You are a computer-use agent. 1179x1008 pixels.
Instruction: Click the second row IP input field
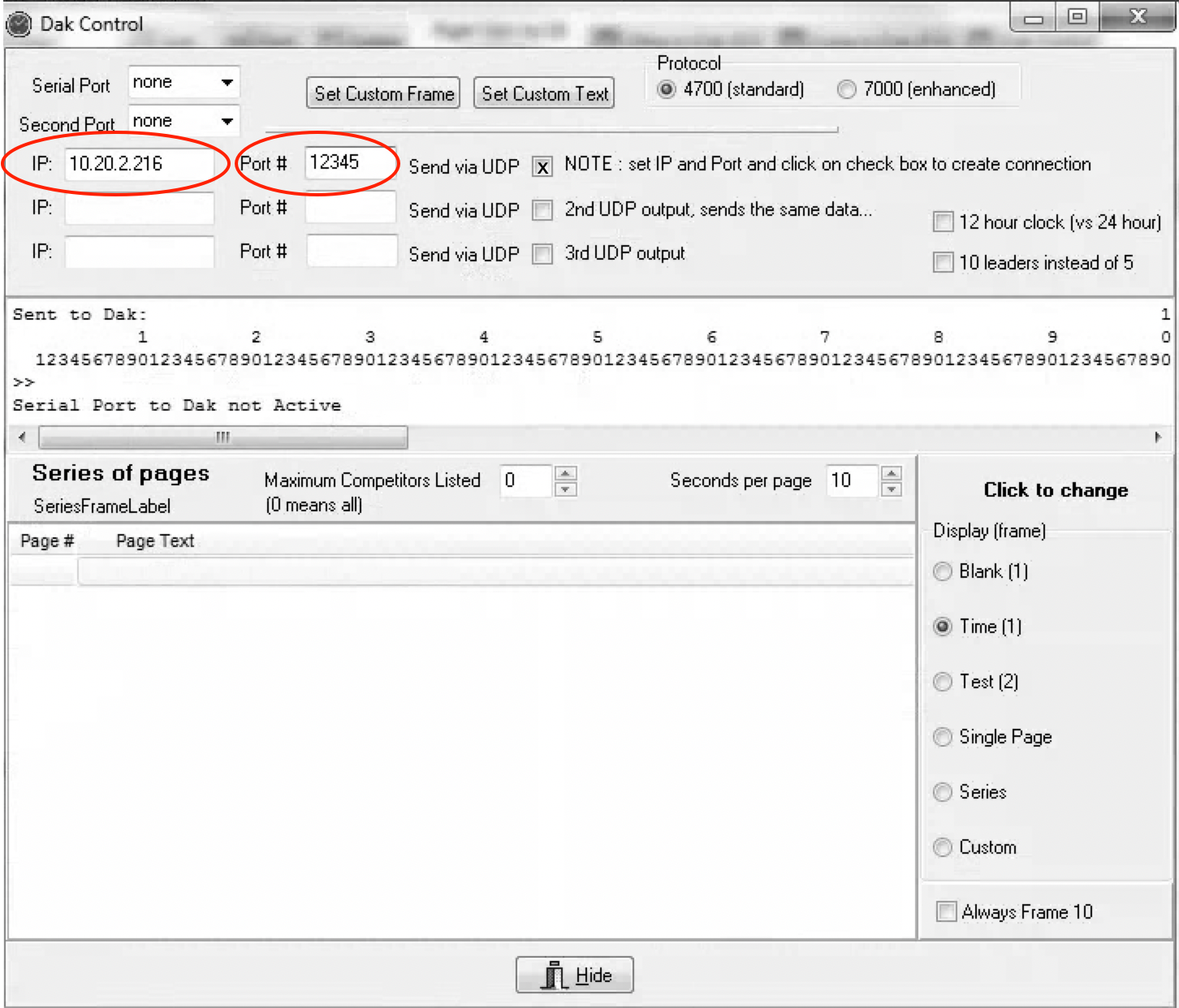point(140,209)
